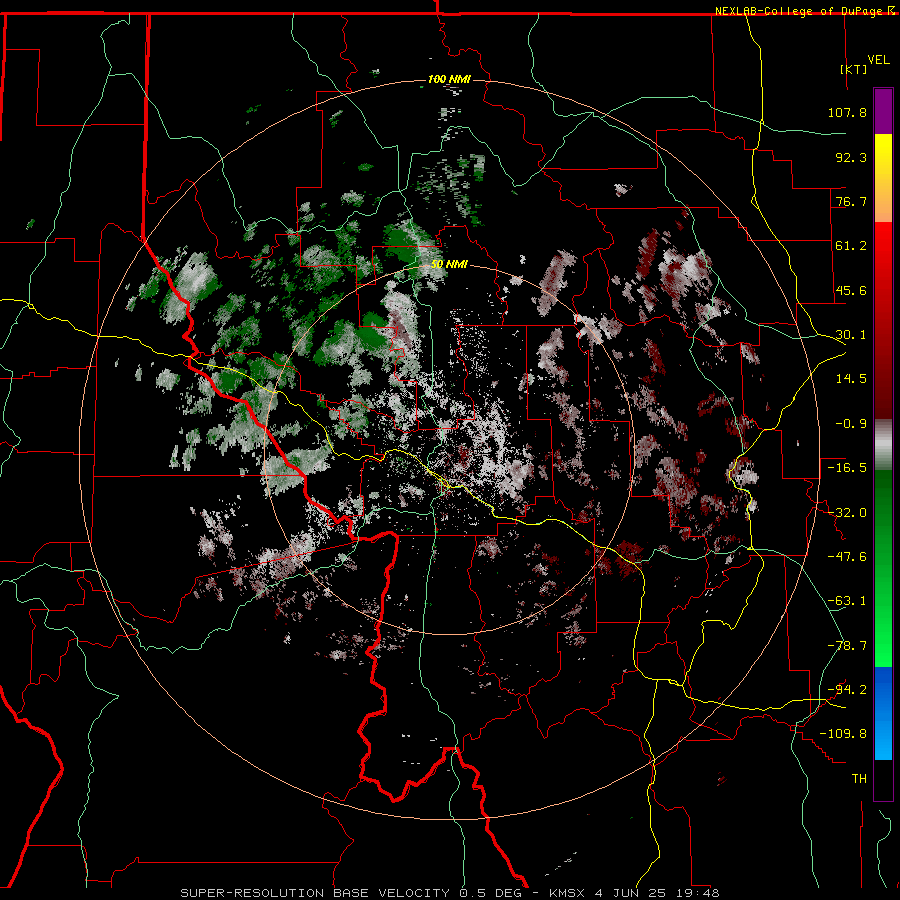Select the -78.7 scale value
900x900 pixels.
pyautogui.click(x=847, y=646)
